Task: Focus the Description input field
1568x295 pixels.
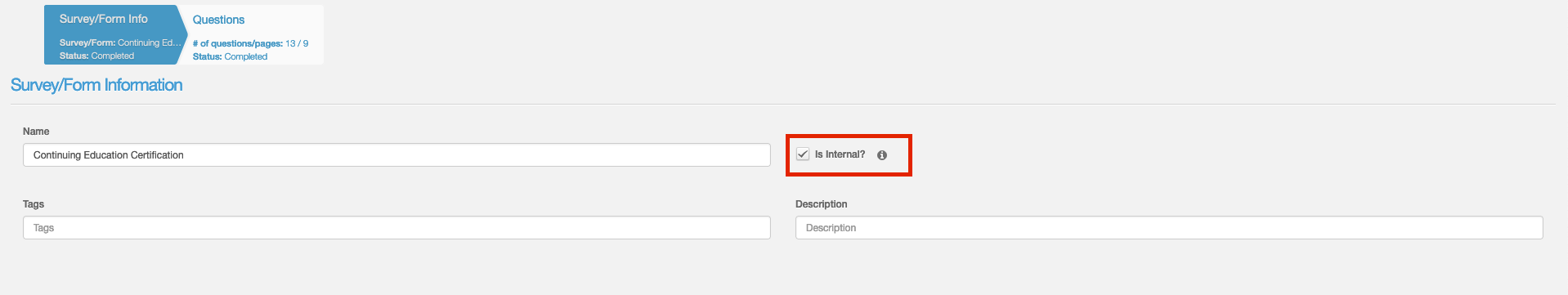Action: point(1169,228)
